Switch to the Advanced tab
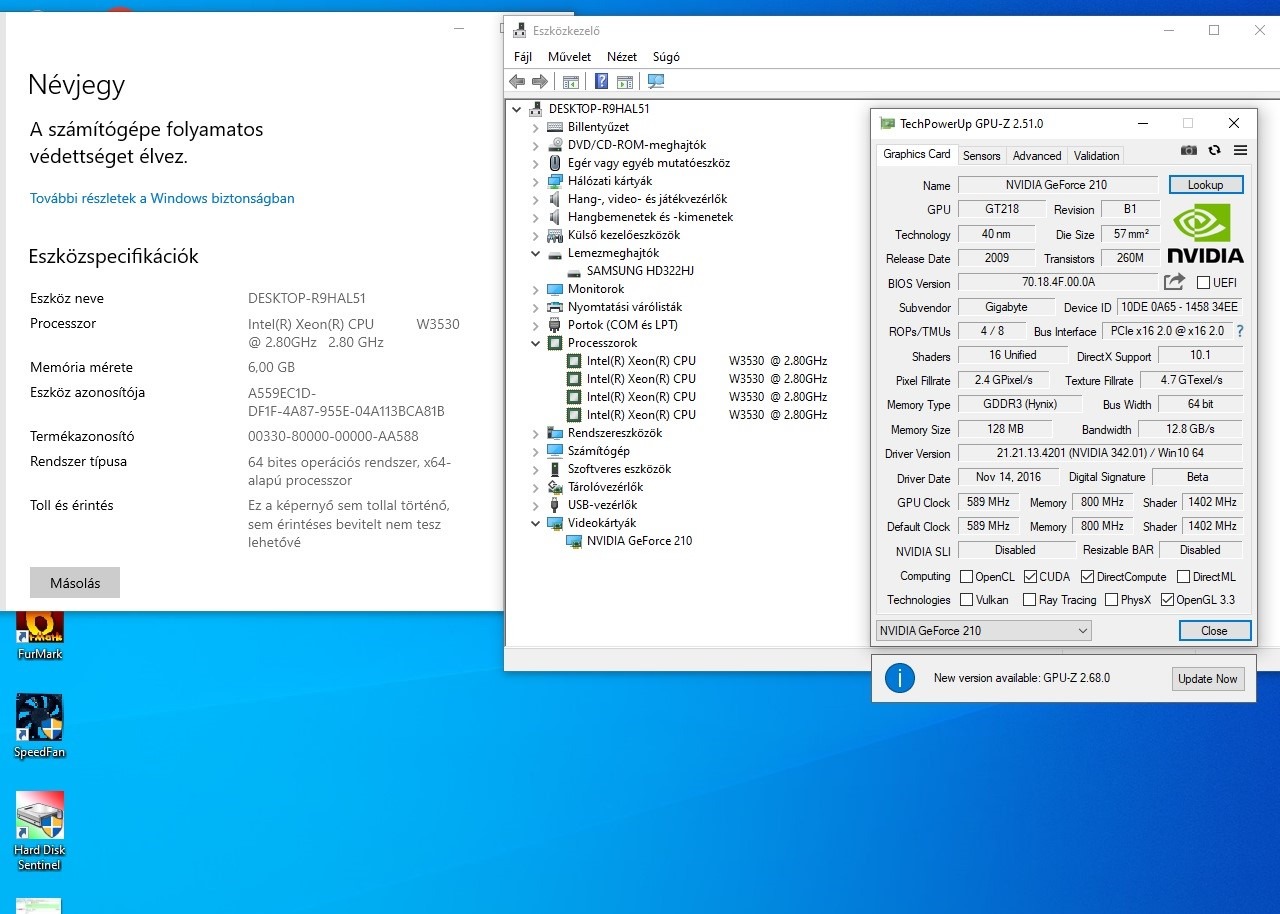This screenshot has height=914, width=1280. pos(1037,156)
